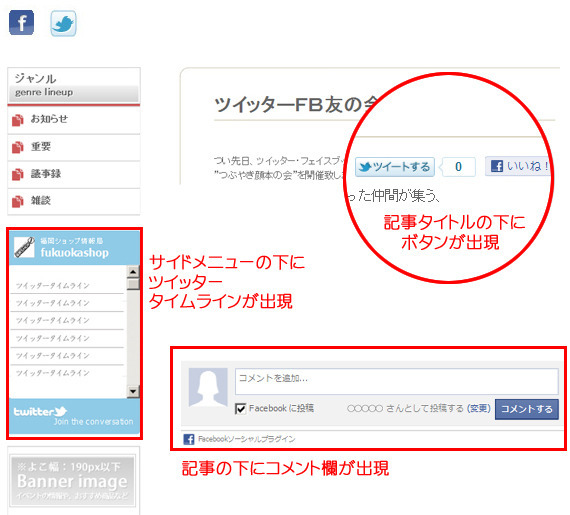The height and width of the screenshot is (515, 570).
Task: Click the Twitter timeline scroll up arrow
Action: (x=133, y=272)
